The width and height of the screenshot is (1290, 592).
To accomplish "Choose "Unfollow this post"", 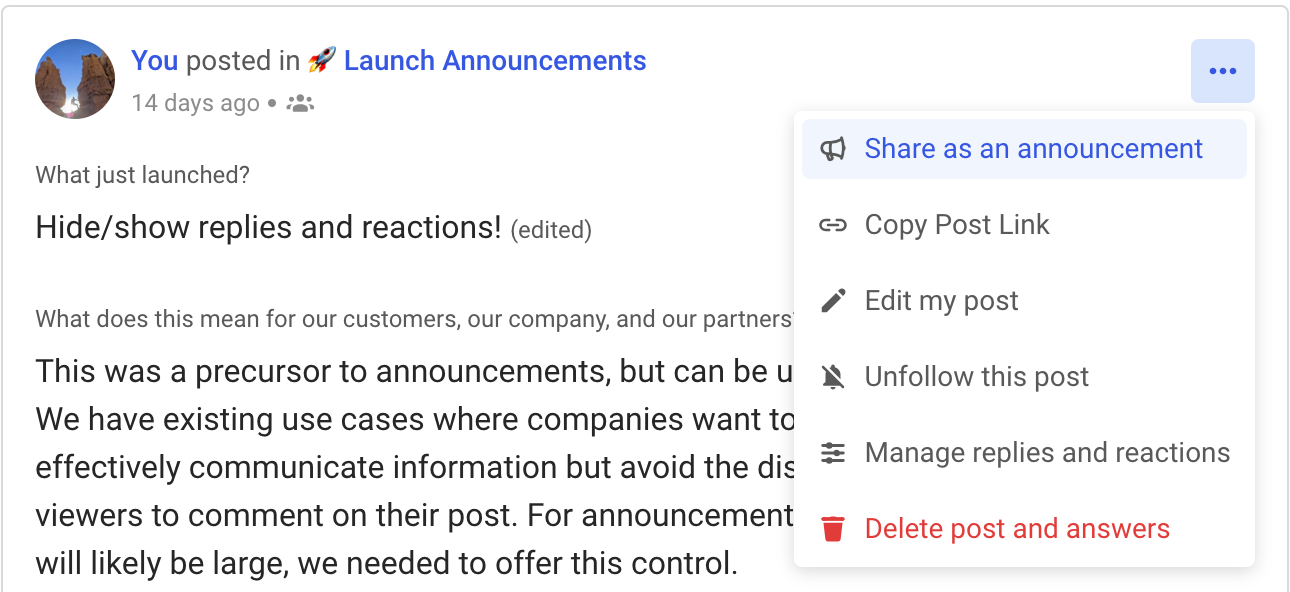I will tap(976, 376).
